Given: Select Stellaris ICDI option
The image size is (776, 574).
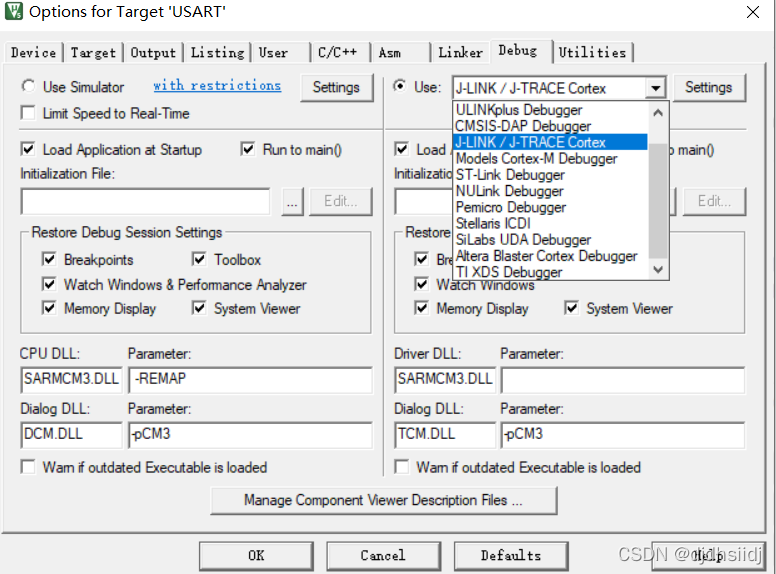Looking at the screenshot, I should pos(550,224).
